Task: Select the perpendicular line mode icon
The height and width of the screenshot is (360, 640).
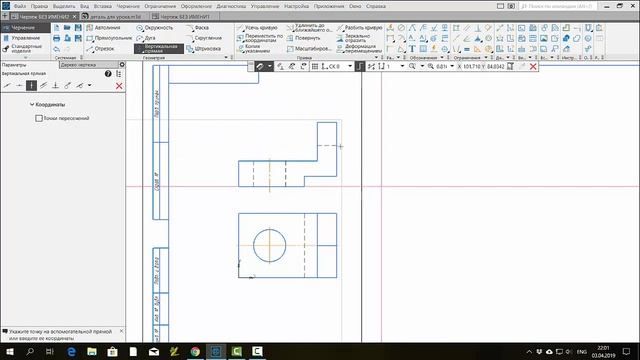Action: [x=56, y=86]
